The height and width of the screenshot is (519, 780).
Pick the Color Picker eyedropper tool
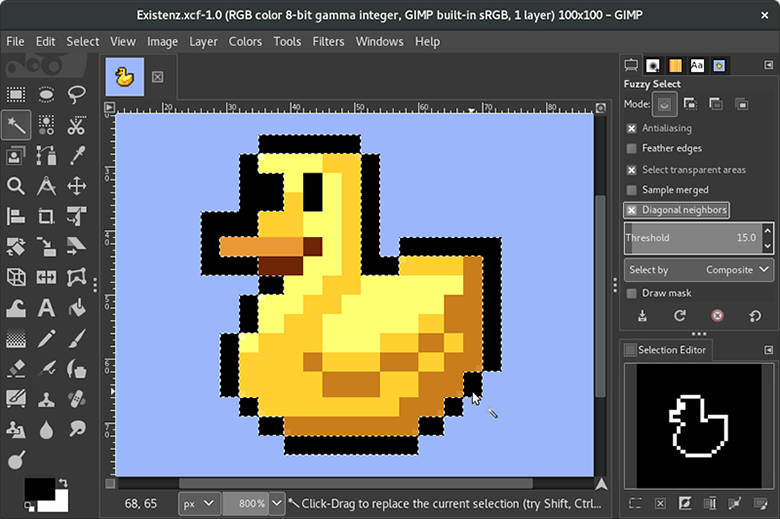tap(77, 155)
